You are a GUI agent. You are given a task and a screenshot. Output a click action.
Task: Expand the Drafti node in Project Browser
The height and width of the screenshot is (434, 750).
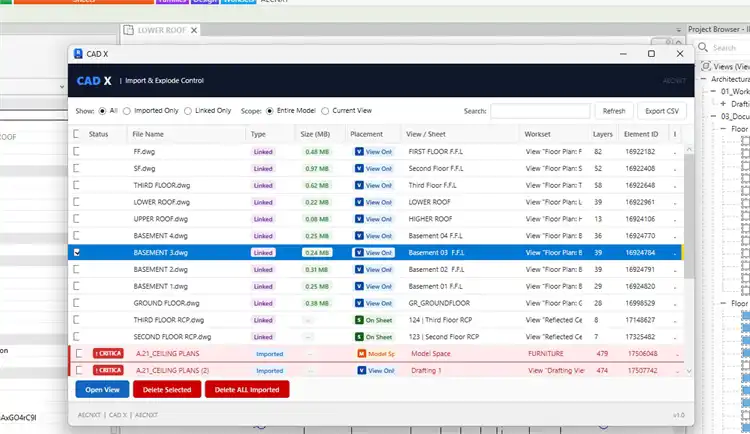point(723,103)
